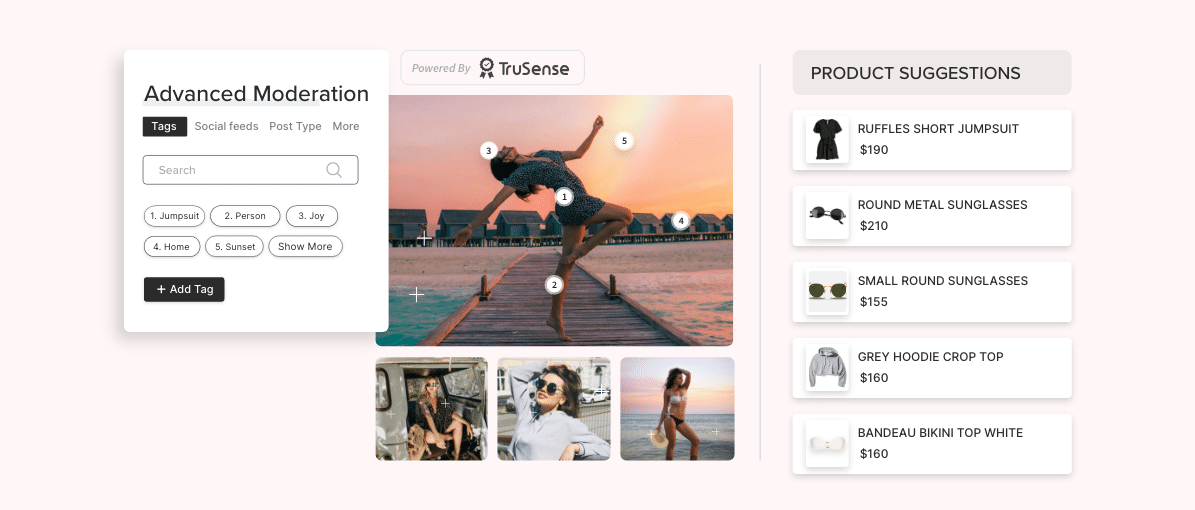Click the magnifier icon in the search box

pos(334,170)
